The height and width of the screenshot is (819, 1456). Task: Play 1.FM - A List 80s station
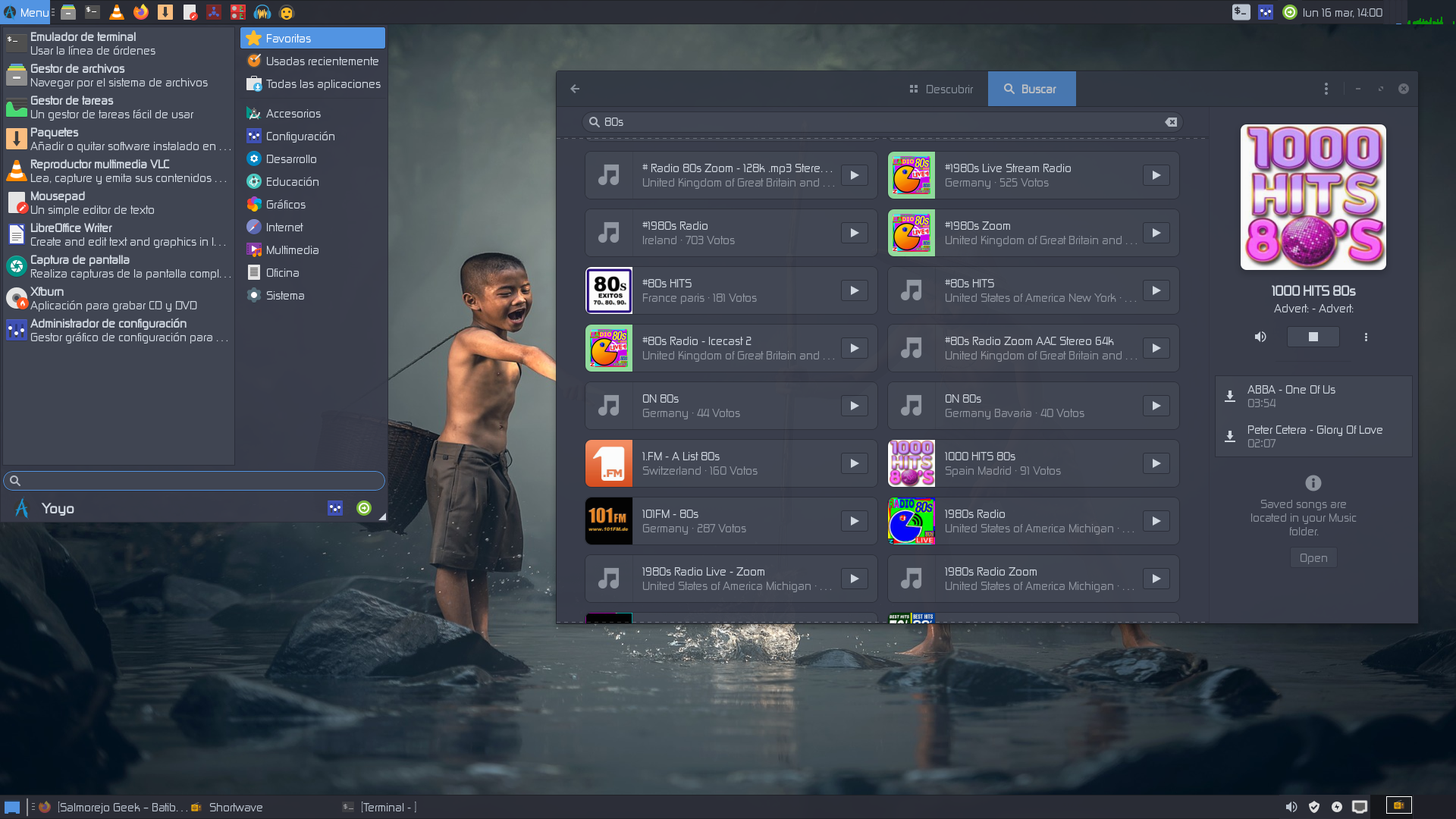pyautogui.click(x=854, y=463)
